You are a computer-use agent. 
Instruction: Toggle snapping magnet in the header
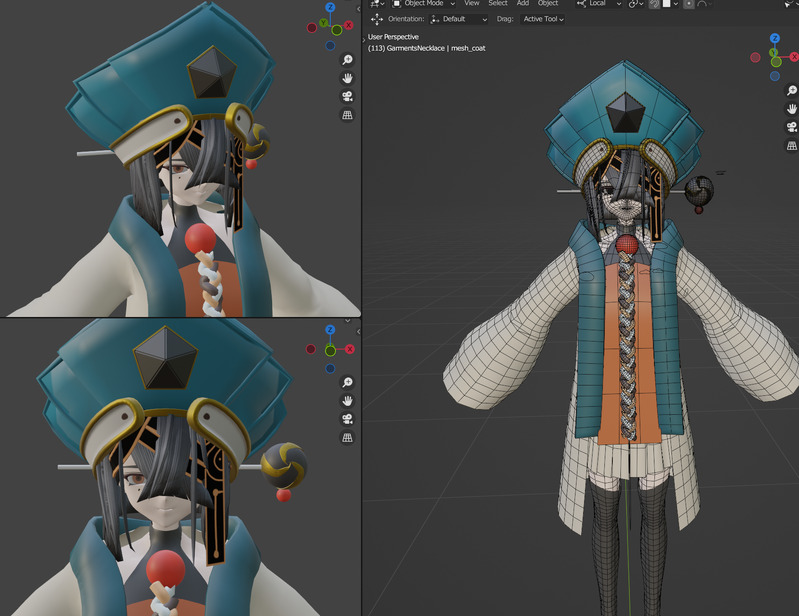(655, 4)
